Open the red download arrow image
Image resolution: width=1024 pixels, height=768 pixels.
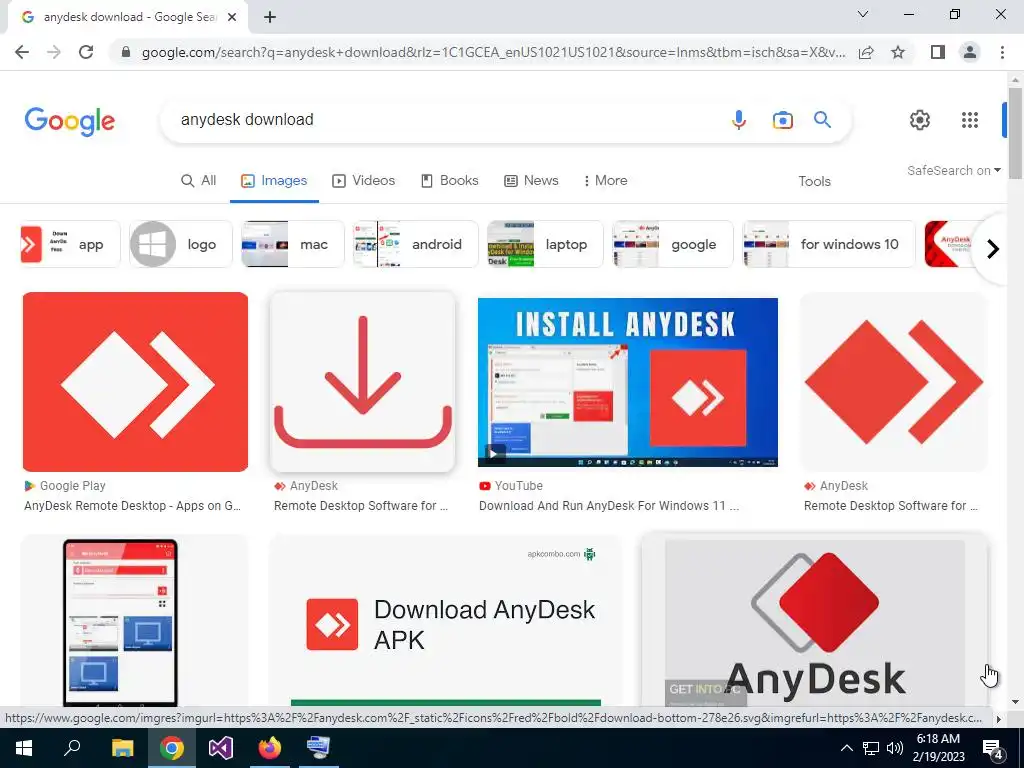click(x=362, y=382)
